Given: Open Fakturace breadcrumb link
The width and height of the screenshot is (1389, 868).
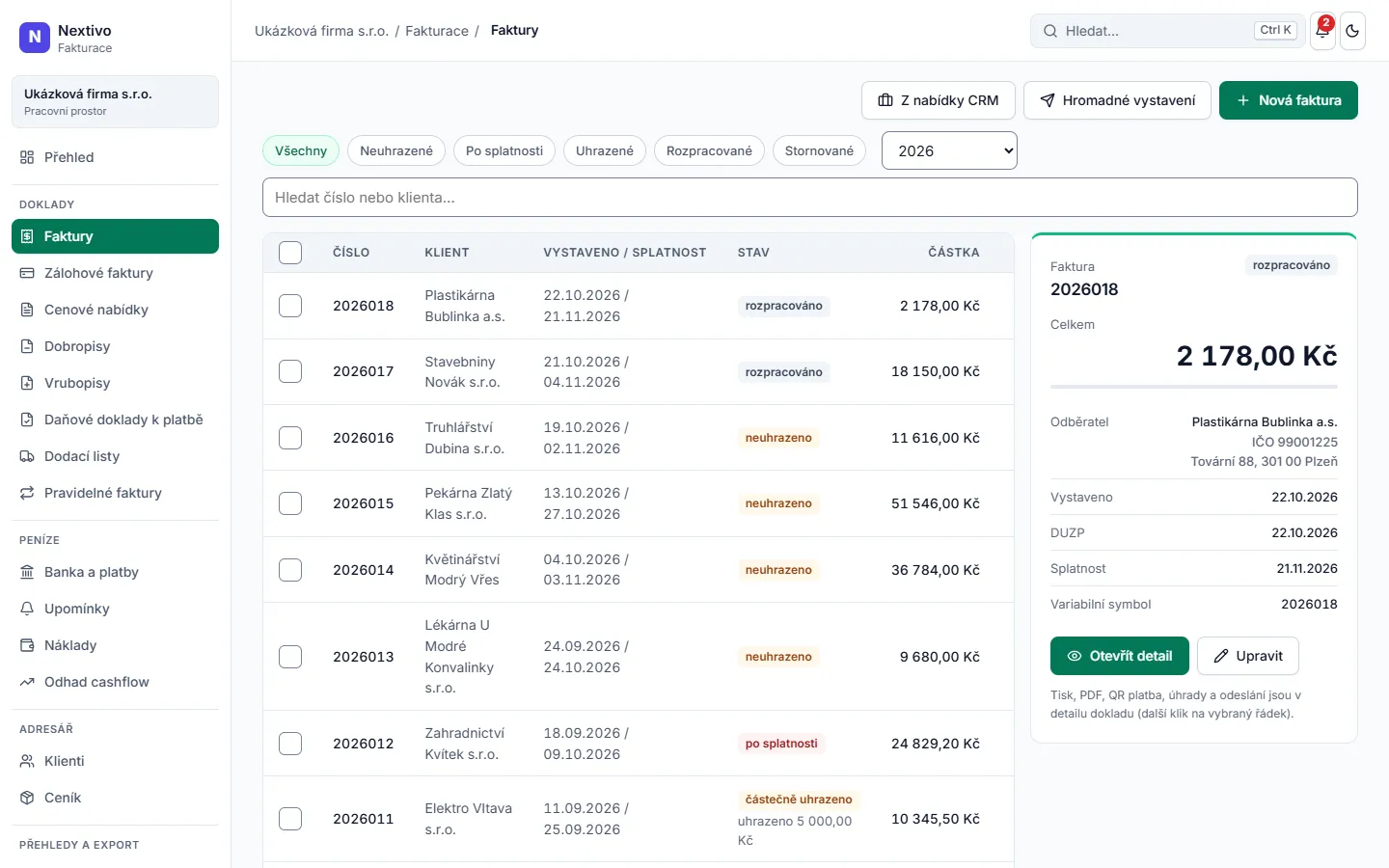Looking at the screenshot, I should [437, 31].
